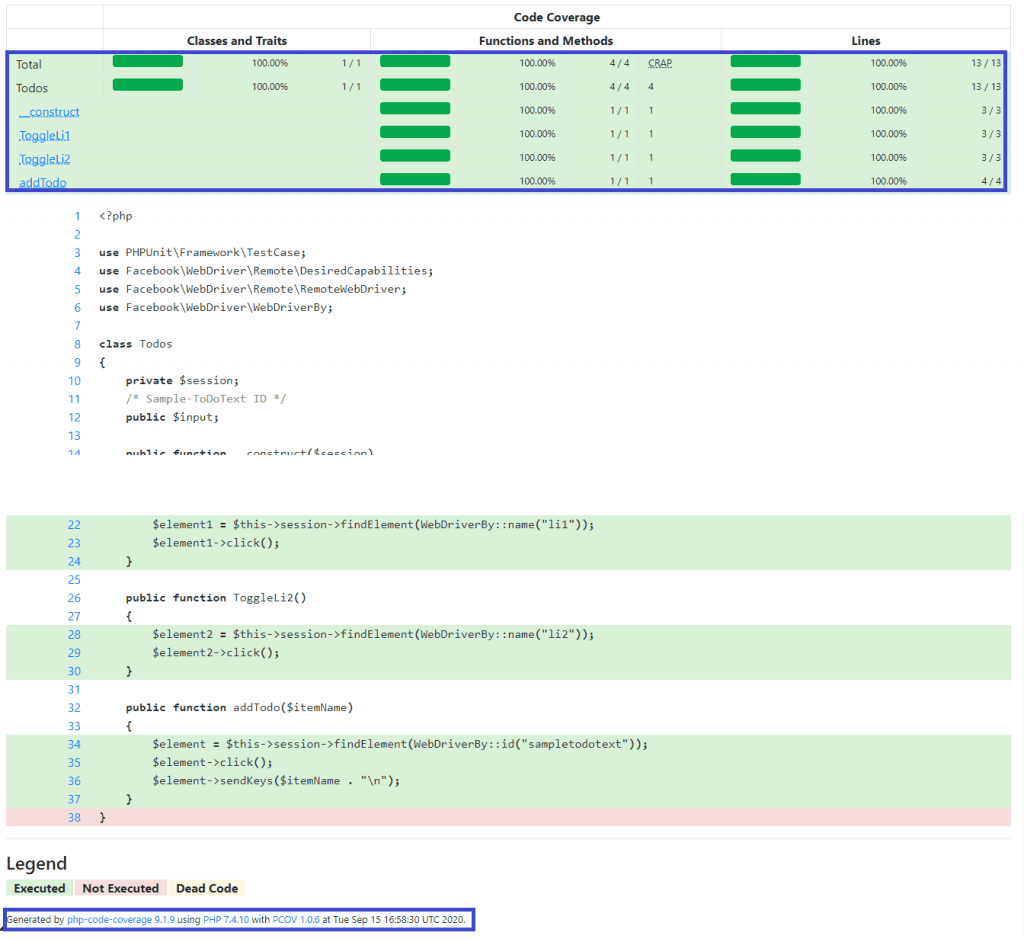Go to the addTodo method link

coord(43,182)
